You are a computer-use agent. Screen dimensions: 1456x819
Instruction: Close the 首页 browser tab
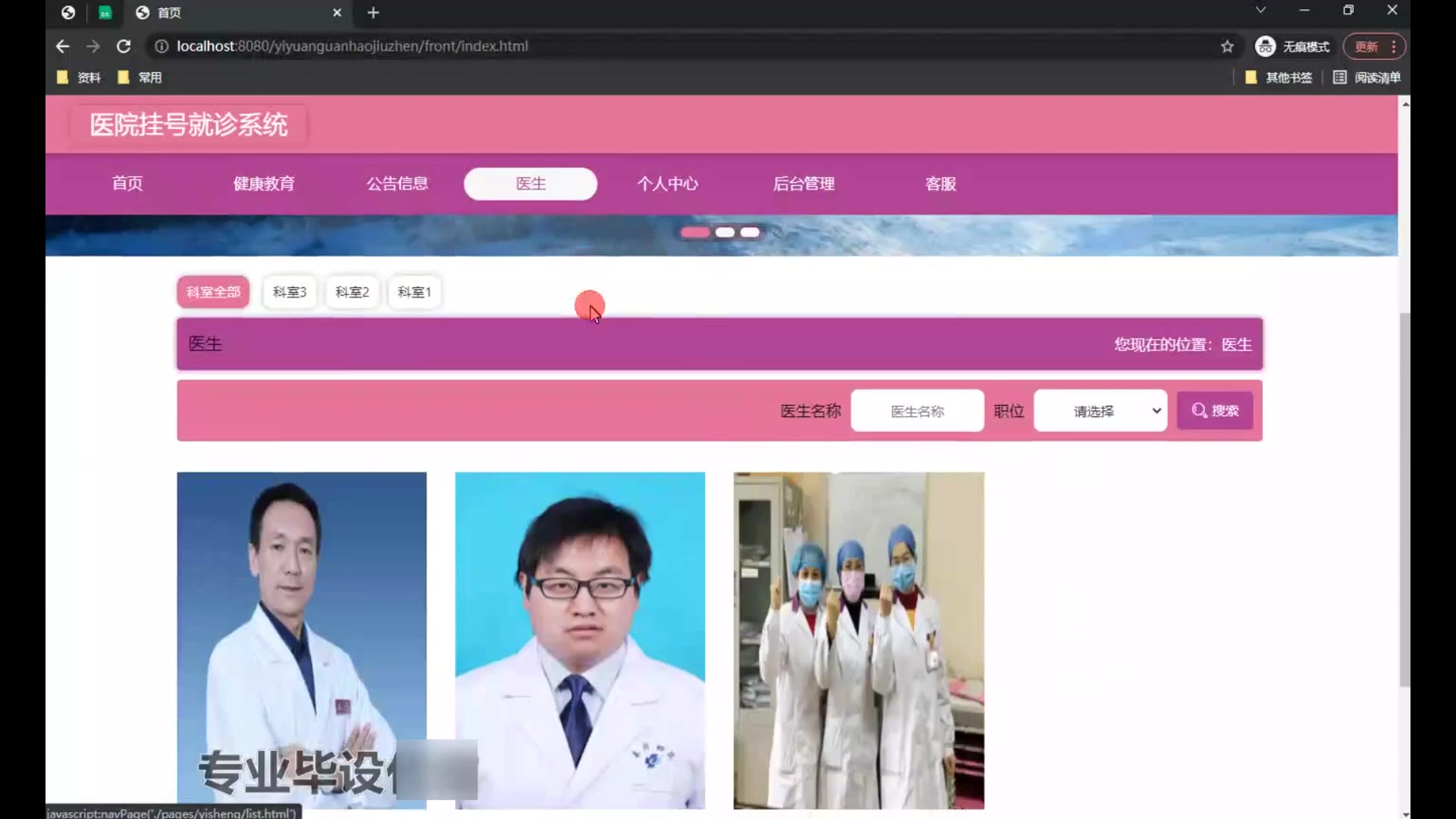pos(337,13)
